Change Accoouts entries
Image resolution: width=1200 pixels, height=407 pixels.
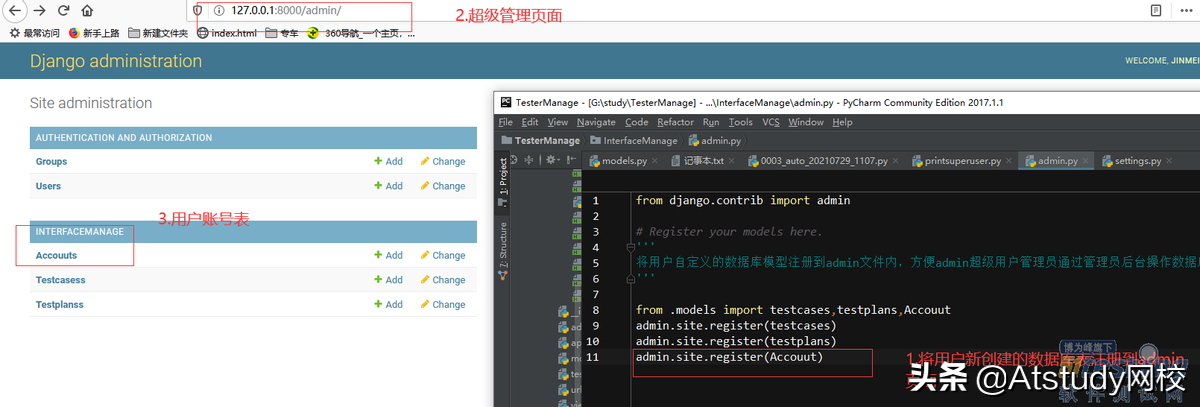443,255
